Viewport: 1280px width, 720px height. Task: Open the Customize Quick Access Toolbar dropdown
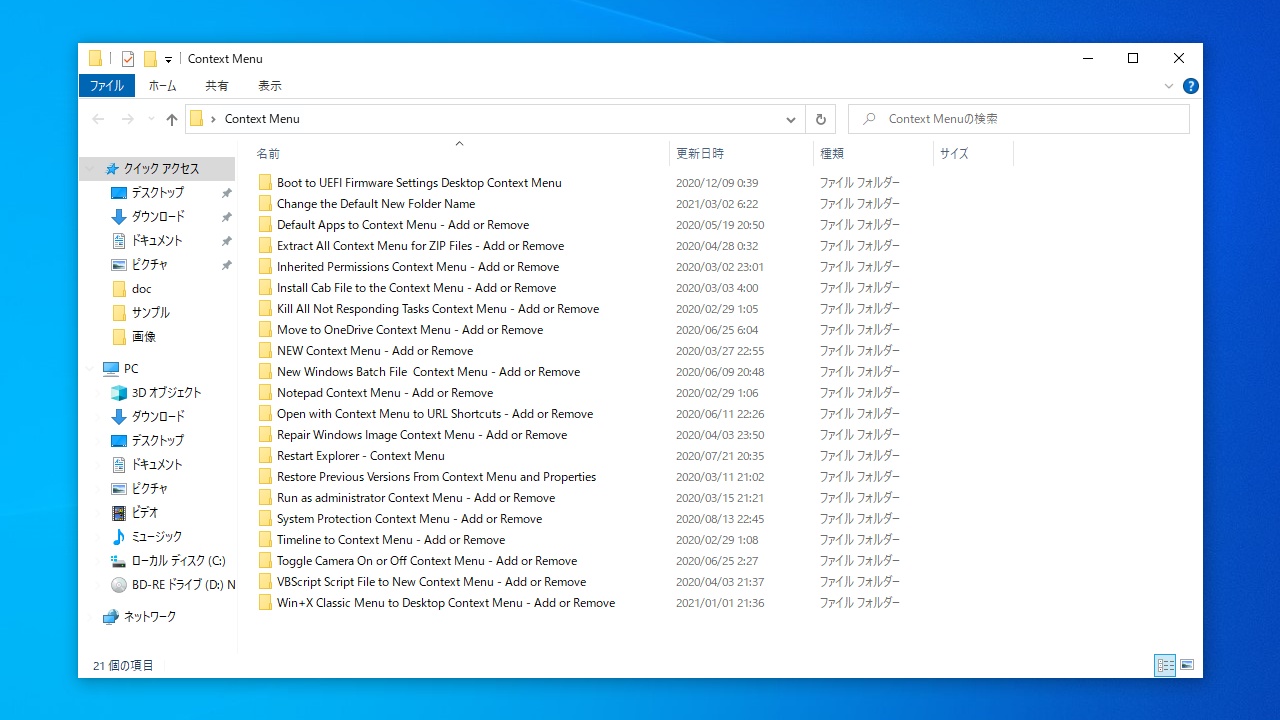(x=168, y=60)
